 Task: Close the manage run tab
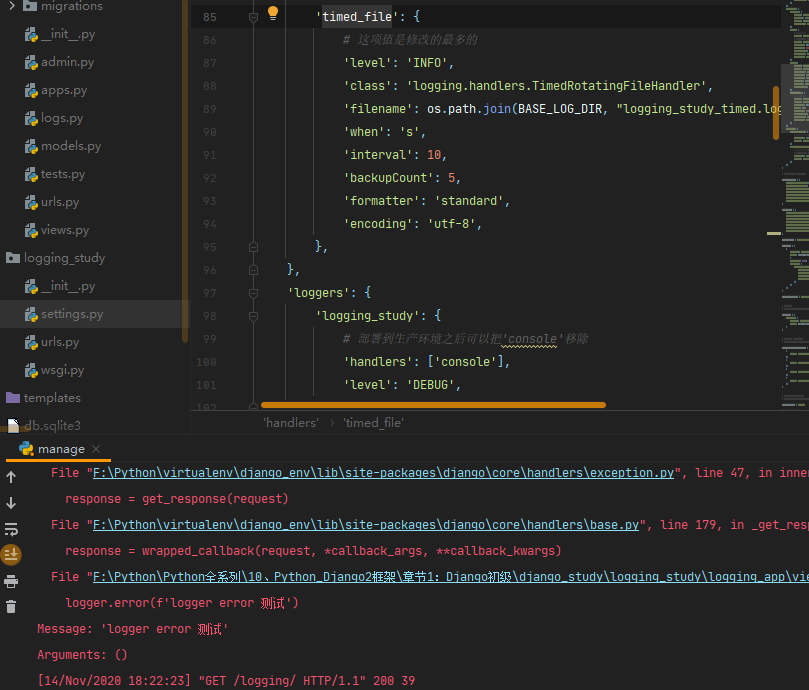tap(96, 449)
